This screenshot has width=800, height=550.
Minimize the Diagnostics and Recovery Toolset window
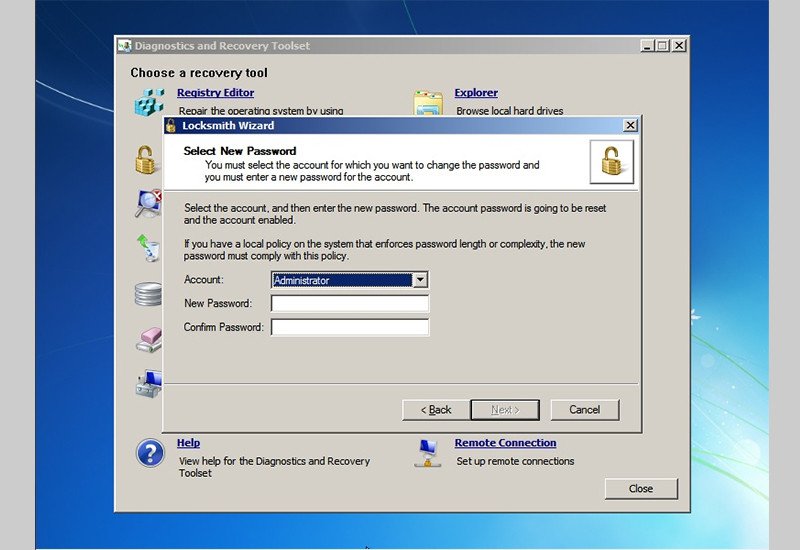648,46
